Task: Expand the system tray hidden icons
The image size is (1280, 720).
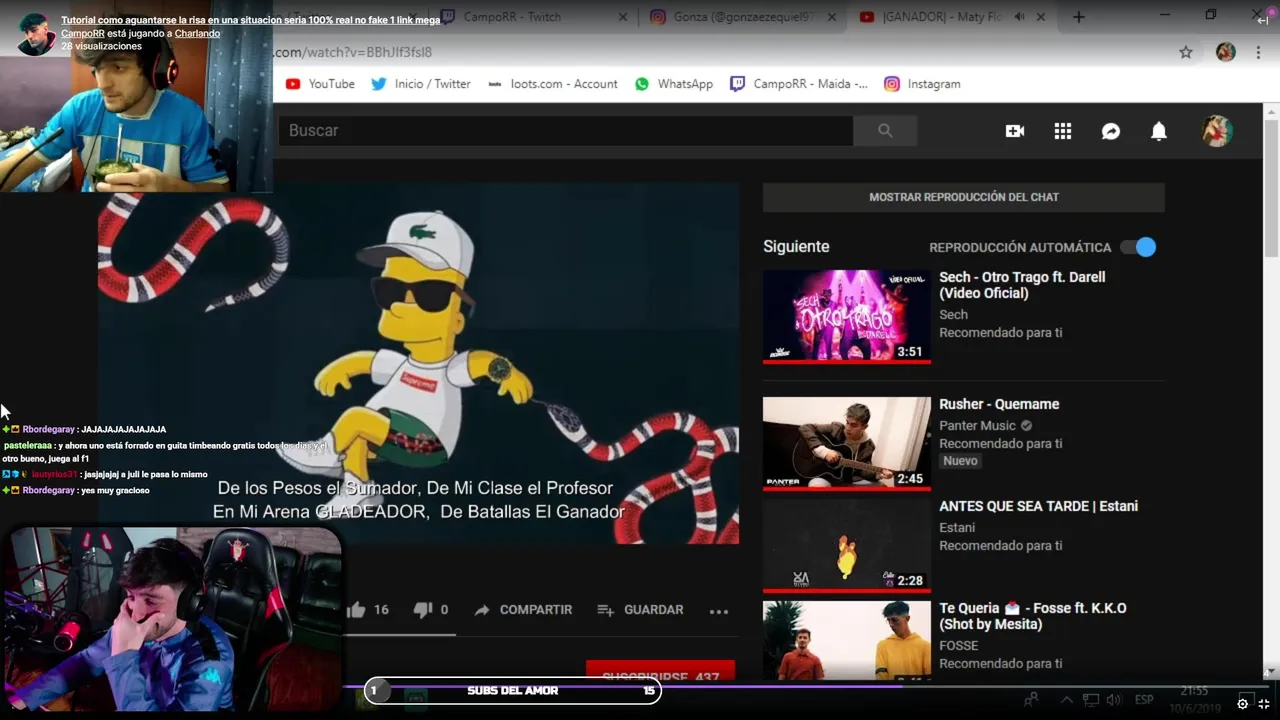Action: [x=1067, y=700]
